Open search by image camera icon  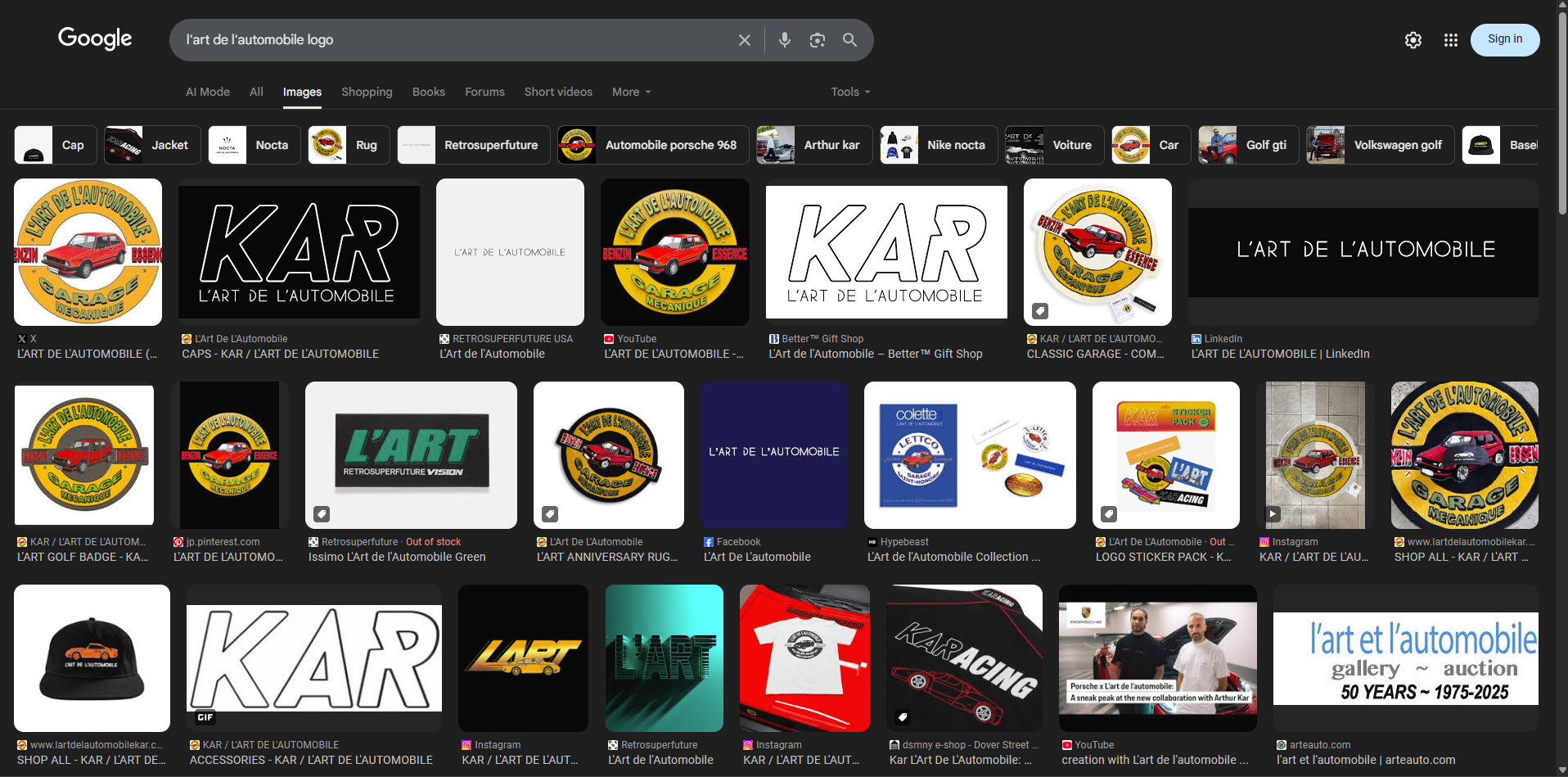coord(817,40)
